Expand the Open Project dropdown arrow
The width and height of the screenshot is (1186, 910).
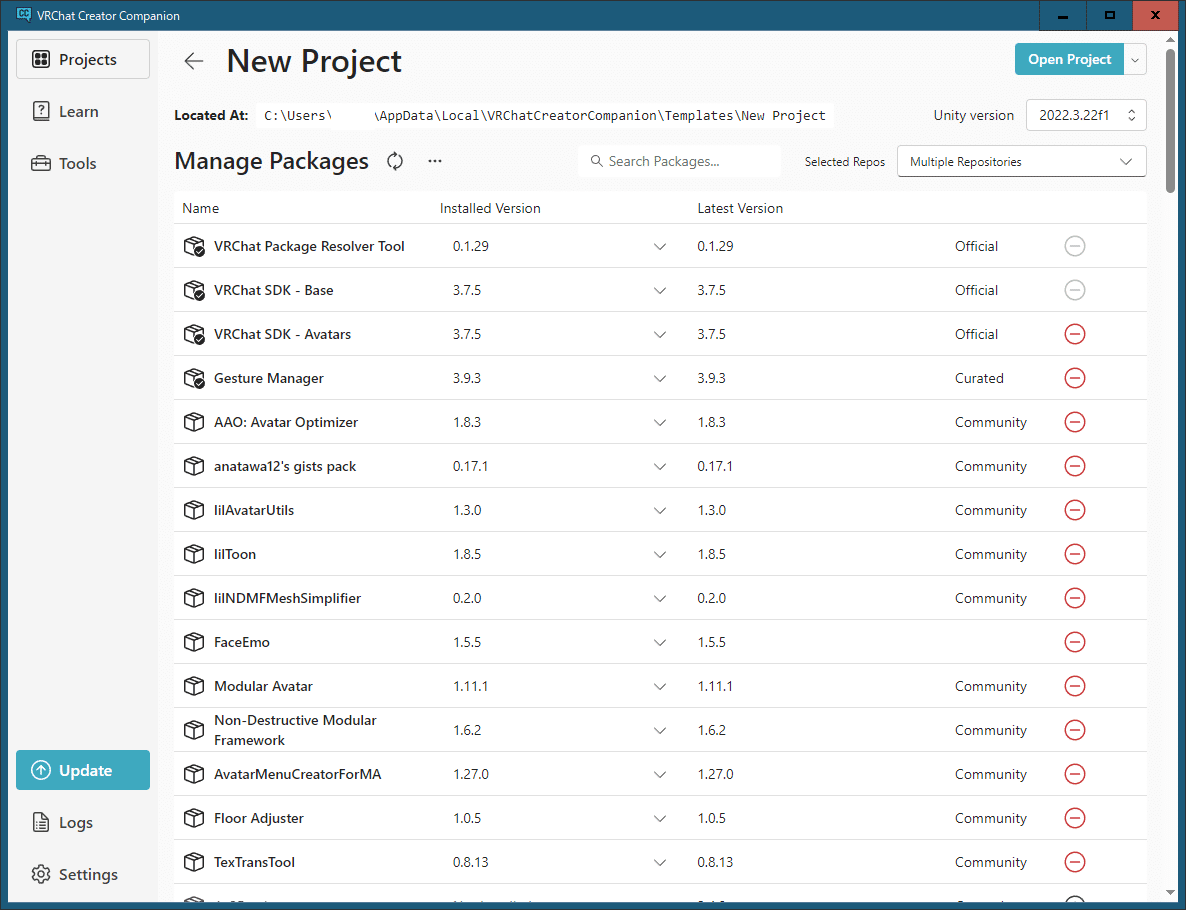pos(1135,60)
